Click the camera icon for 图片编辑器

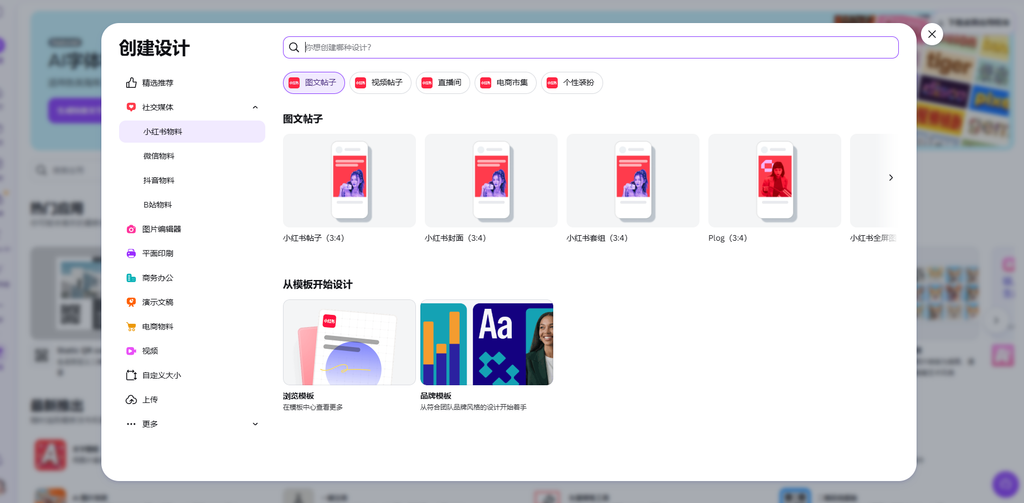pos(131,229)
